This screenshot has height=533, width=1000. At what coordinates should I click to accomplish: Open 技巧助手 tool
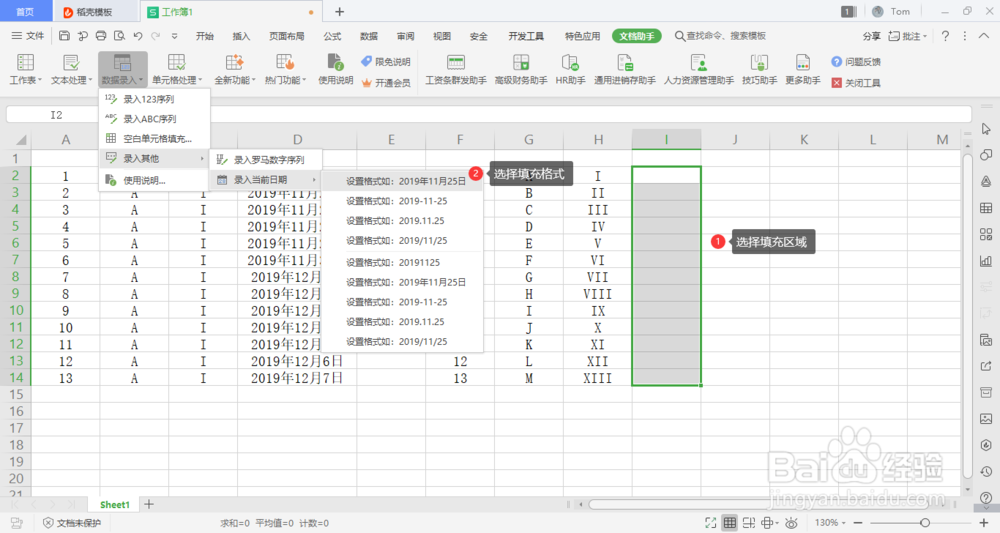pos(759,69)
